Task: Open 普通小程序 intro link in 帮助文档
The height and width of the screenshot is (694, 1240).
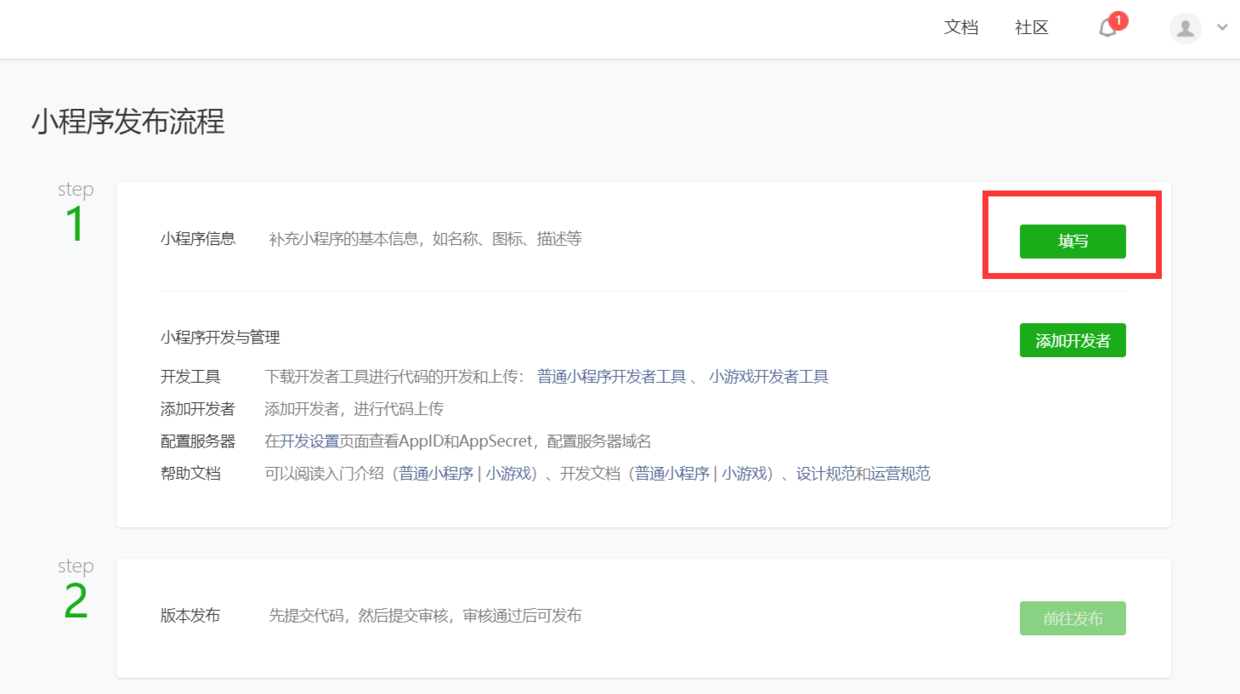Action: click(x=437, y=474)
